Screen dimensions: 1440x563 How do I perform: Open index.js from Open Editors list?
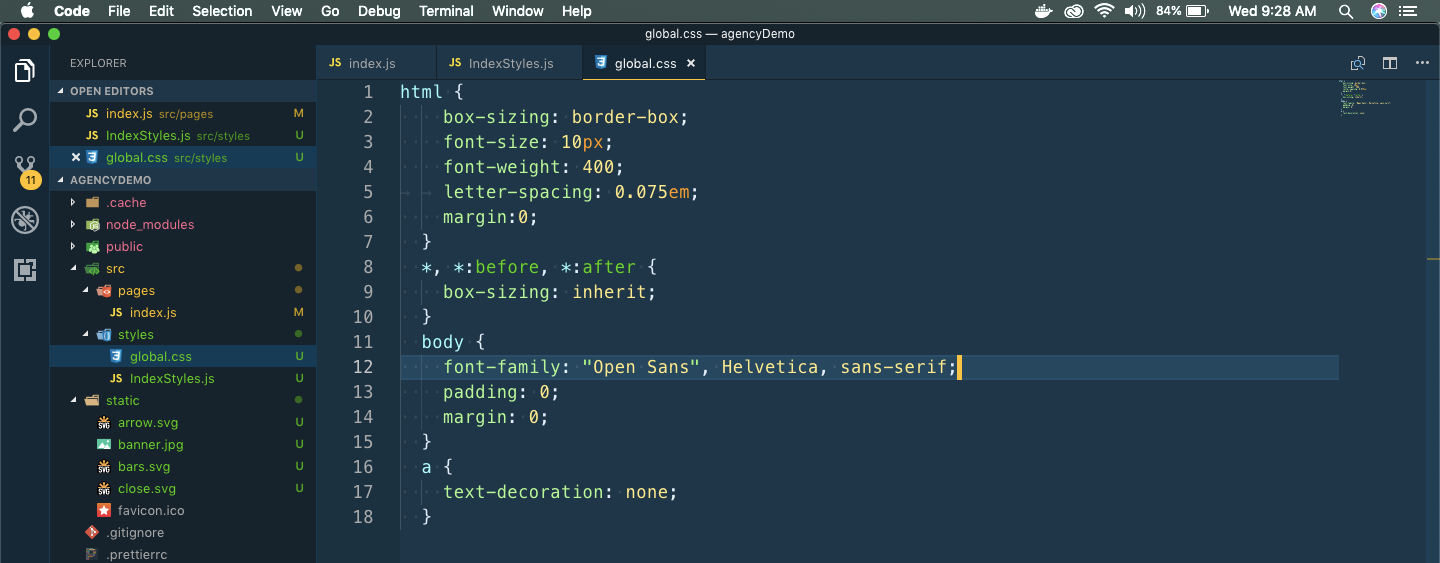183,113
